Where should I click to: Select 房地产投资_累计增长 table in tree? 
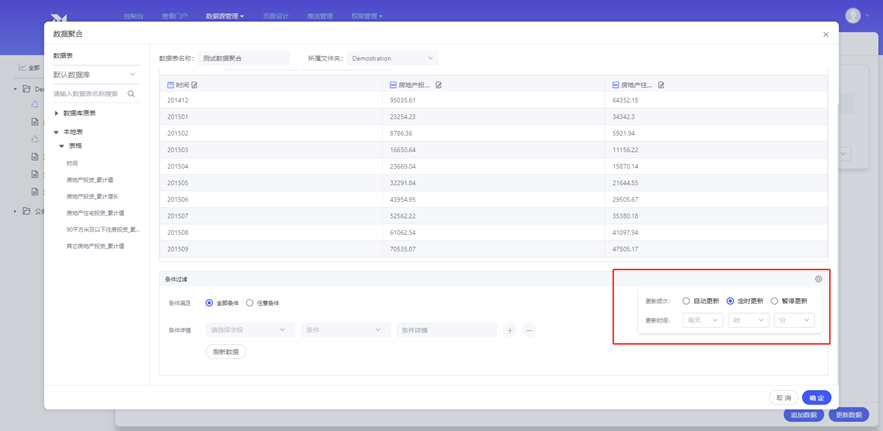click(x=92, y=196)
